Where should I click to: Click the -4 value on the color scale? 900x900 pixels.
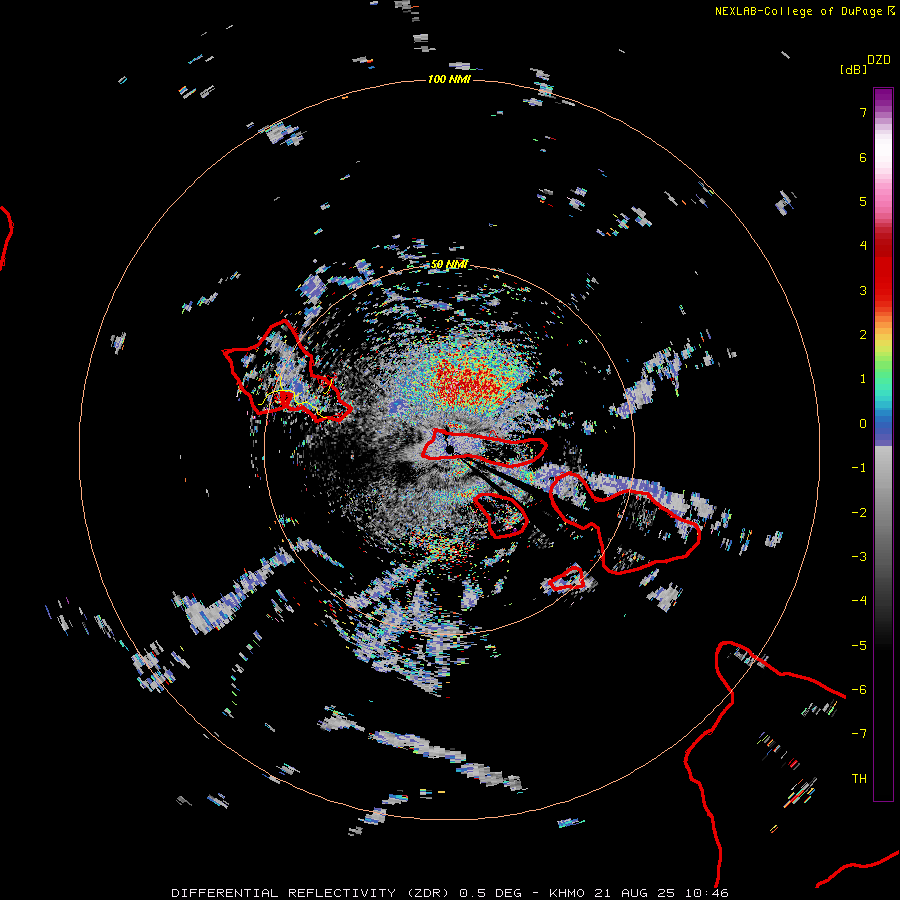click(x=859, y=601)
